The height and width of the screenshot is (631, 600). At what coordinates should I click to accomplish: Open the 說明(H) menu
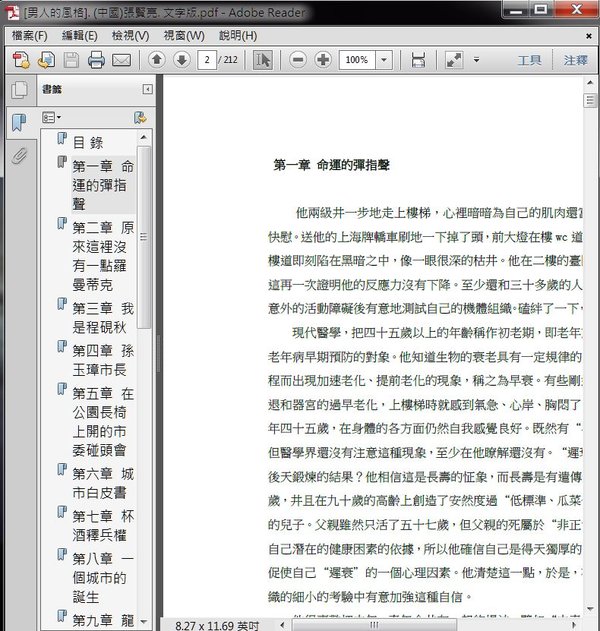click(x=238, y=36)
